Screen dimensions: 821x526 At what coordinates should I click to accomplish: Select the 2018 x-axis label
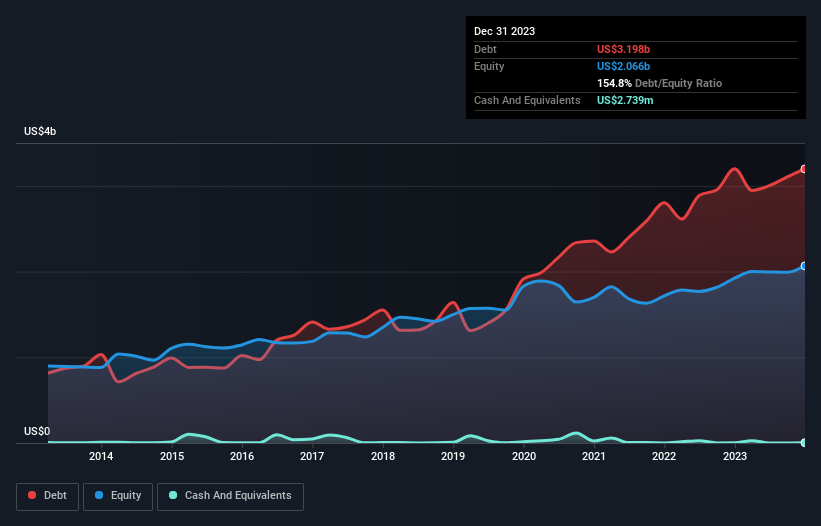tap(383, 456)
